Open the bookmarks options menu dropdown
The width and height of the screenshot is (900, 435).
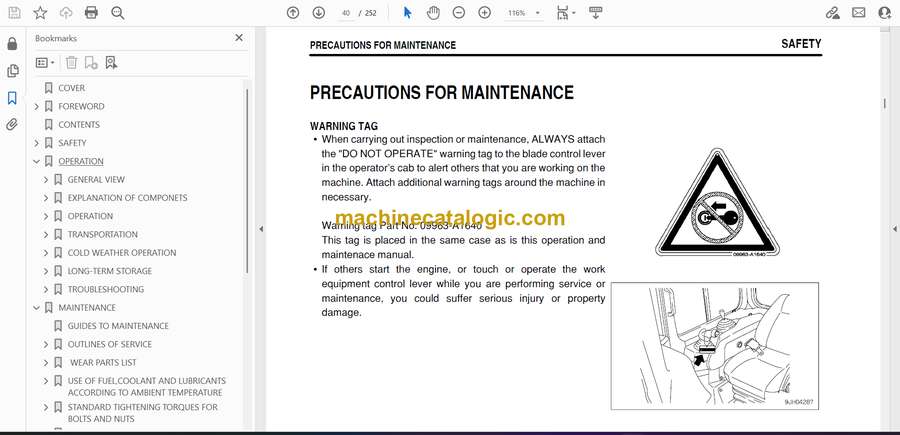45,63
